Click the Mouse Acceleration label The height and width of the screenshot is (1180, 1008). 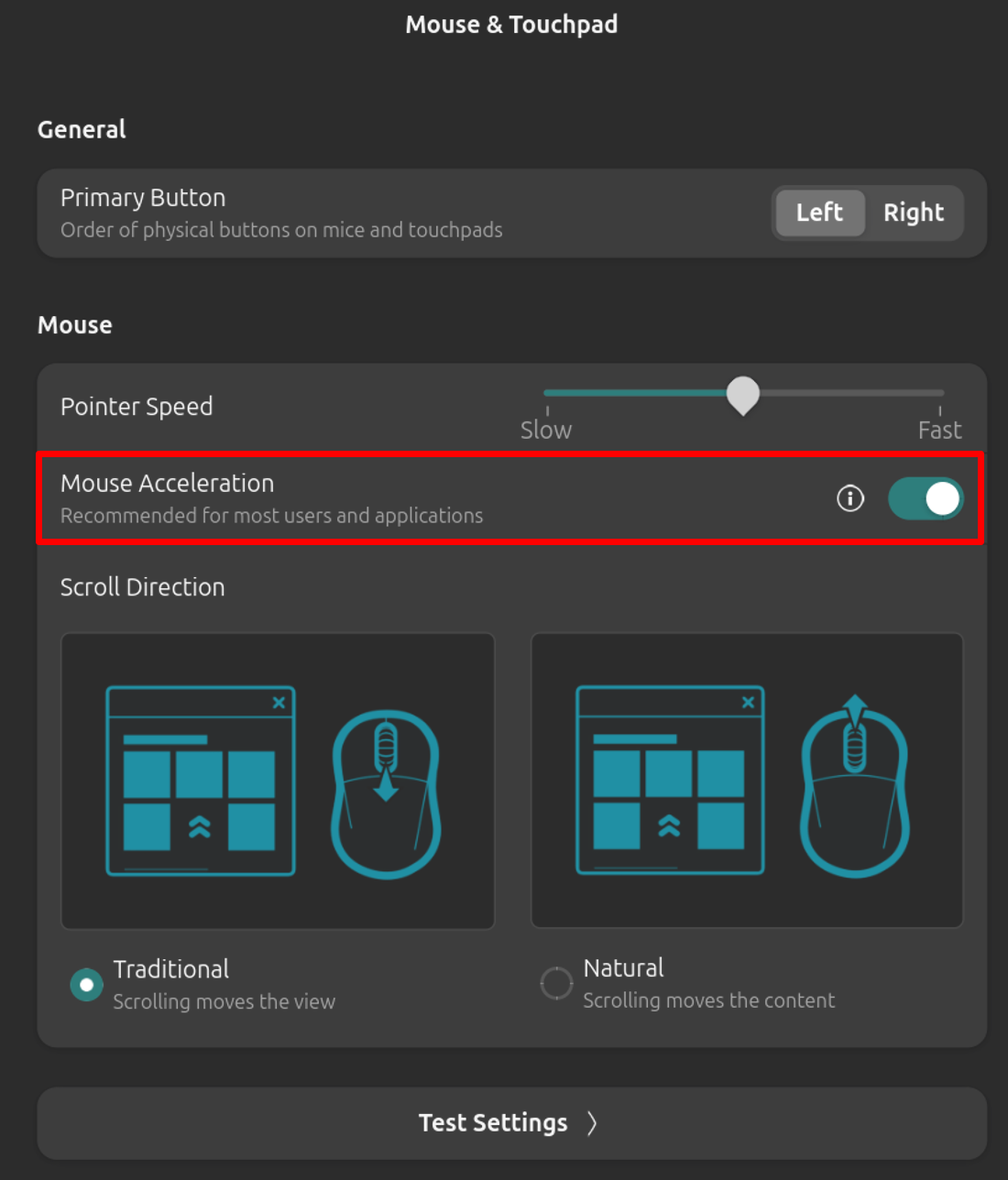167,483
